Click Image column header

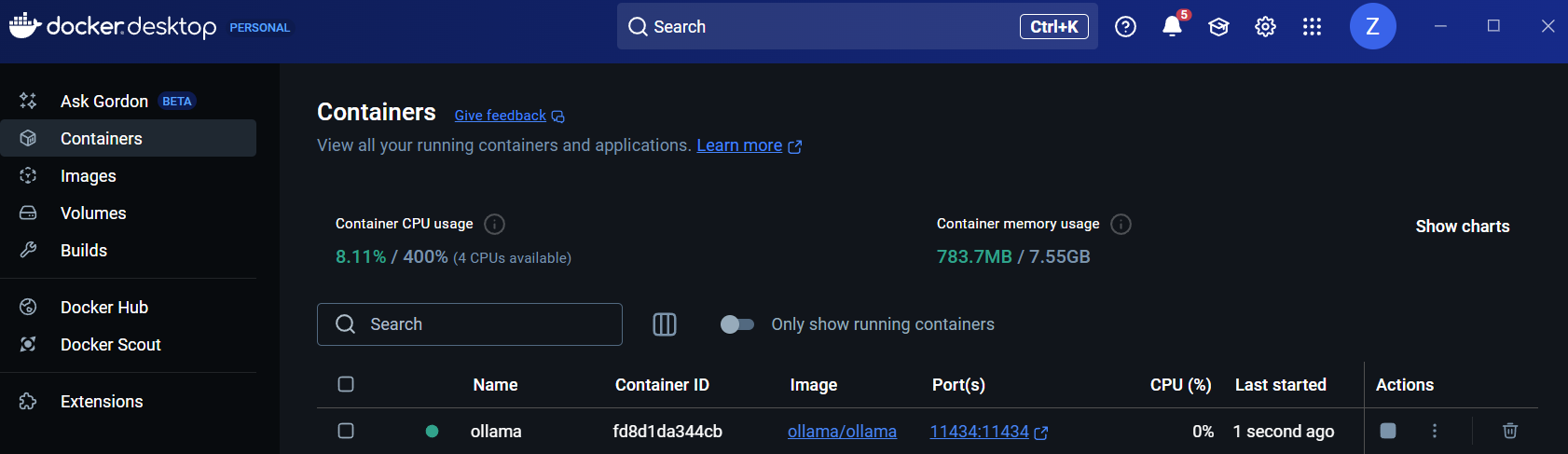coord(814,385)
